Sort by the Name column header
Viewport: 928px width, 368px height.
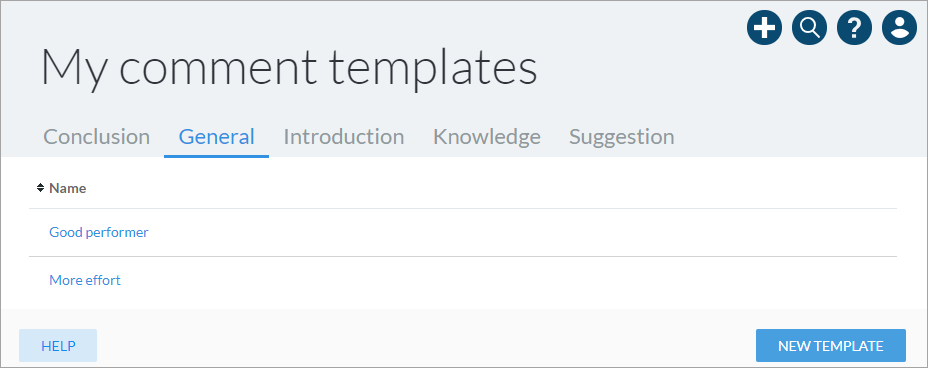click(x=67, y=188)
